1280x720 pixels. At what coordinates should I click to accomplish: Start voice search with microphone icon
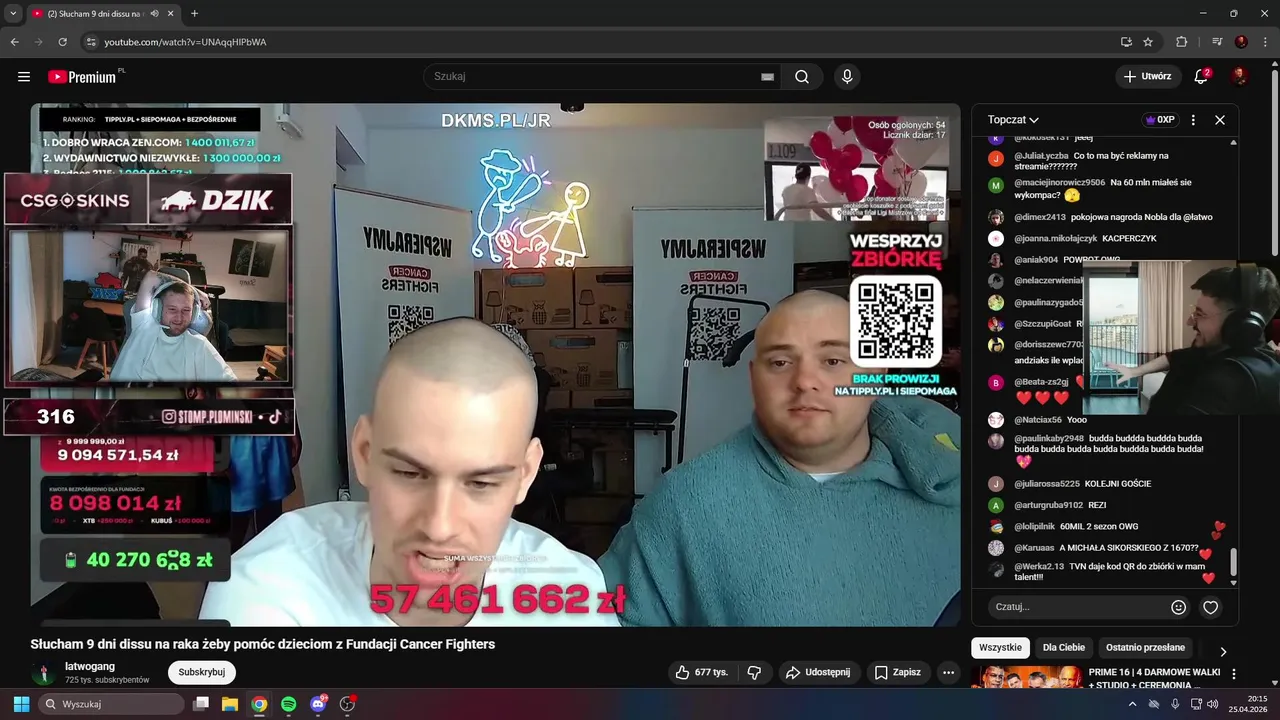tap(847, 77)
